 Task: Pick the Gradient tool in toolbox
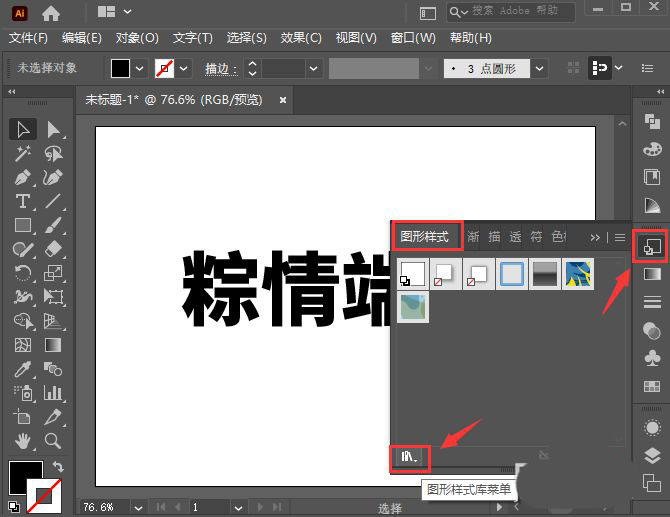[53, 345]
